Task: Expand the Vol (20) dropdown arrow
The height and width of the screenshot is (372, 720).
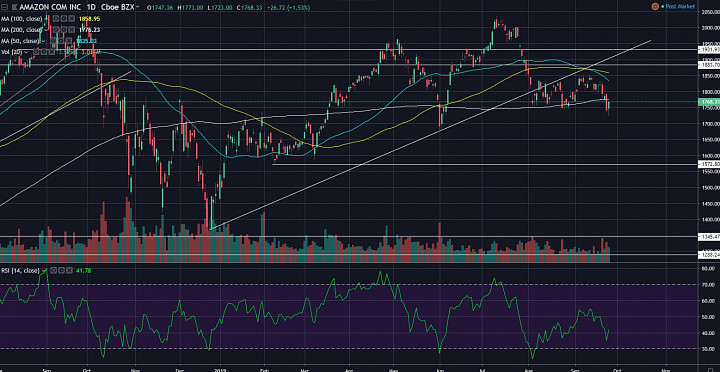Action: 27,52
